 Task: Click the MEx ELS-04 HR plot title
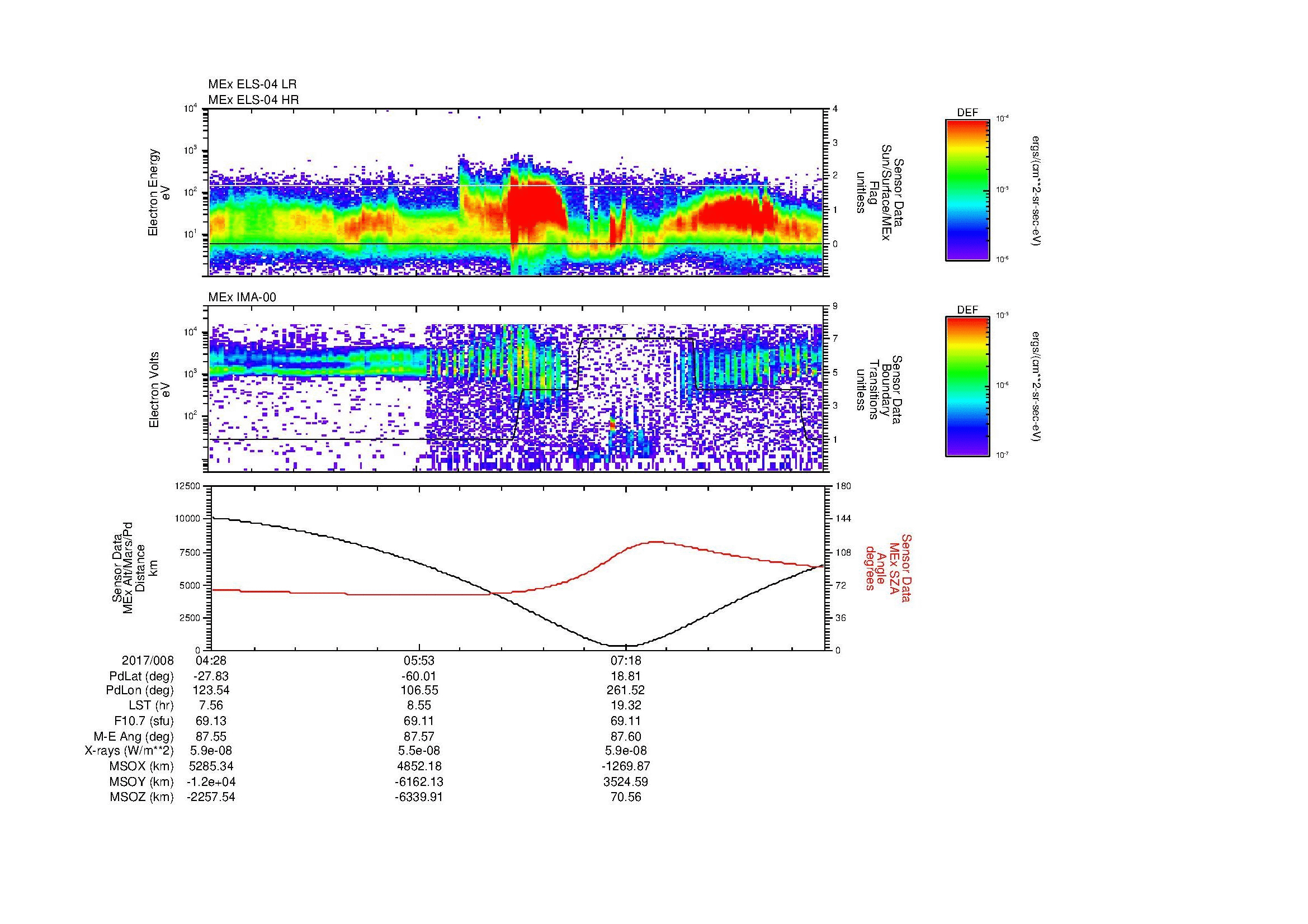tap(253, 99)
